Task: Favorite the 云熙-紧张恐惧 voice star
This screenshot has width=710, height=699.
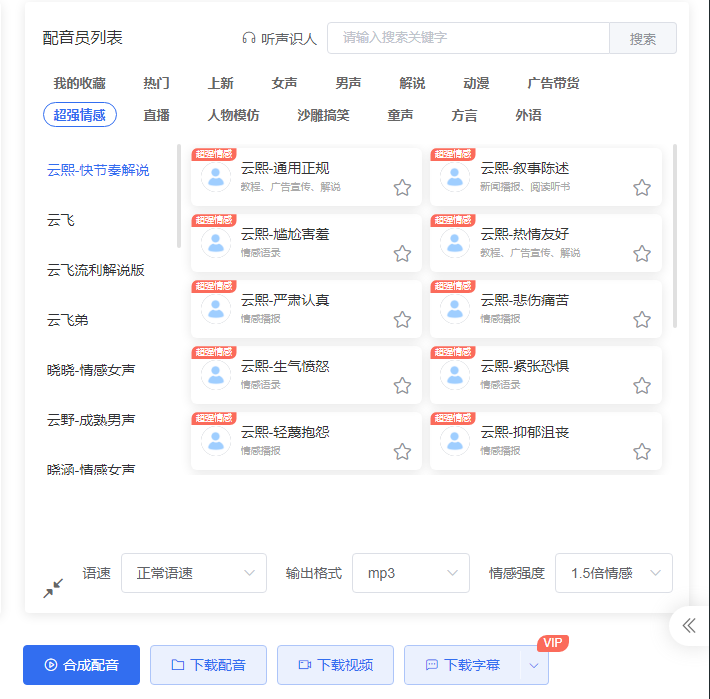Action: (642, 386)
